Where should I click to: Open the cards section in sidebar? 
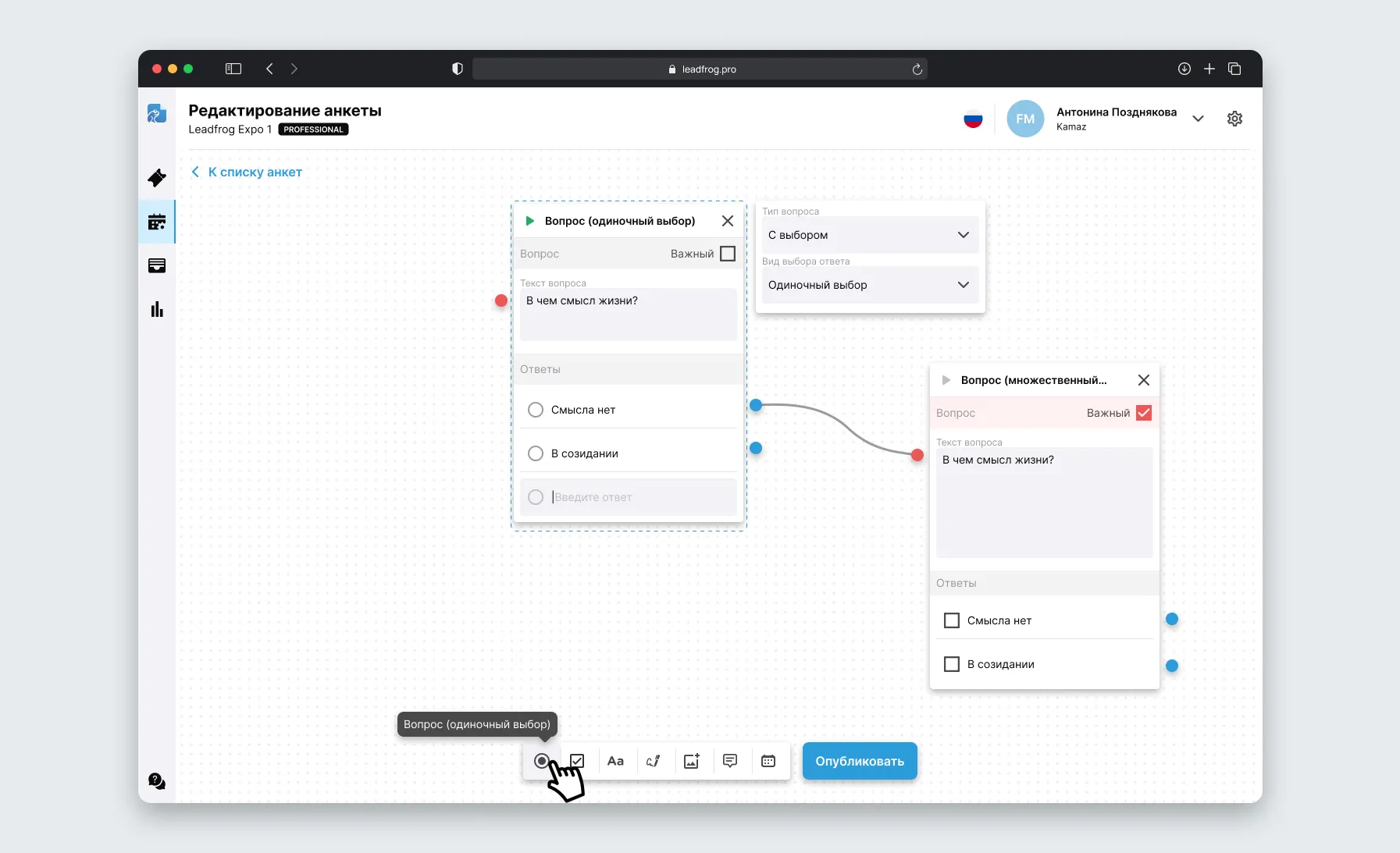[157, 265]
